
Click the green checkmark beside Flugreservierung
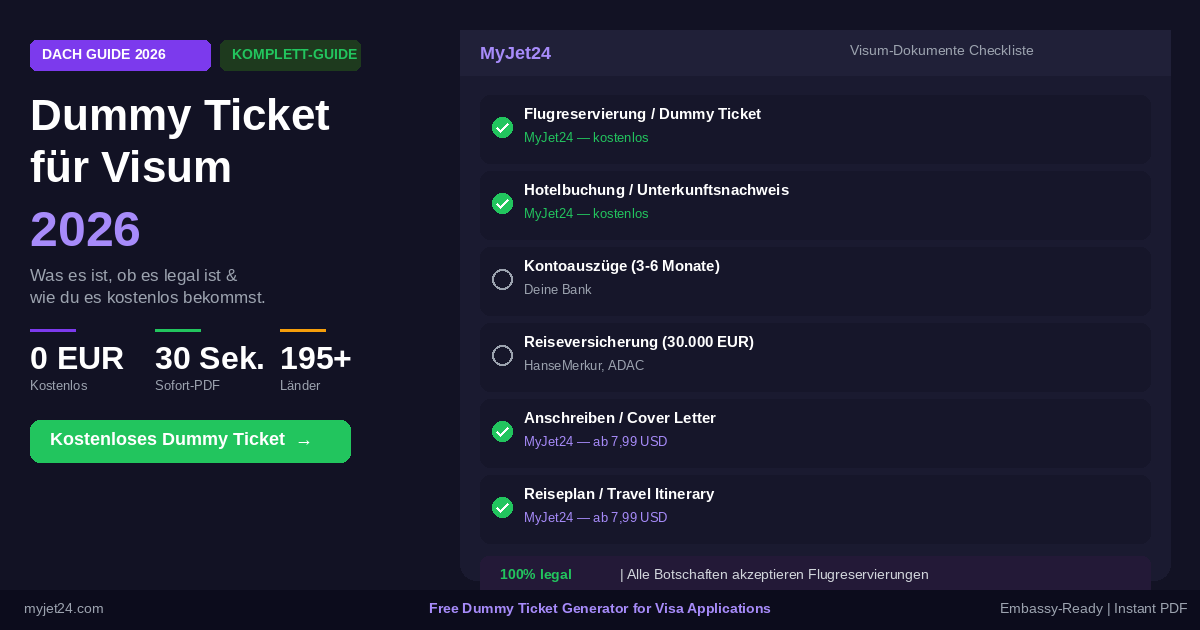(x=503, y=128)
